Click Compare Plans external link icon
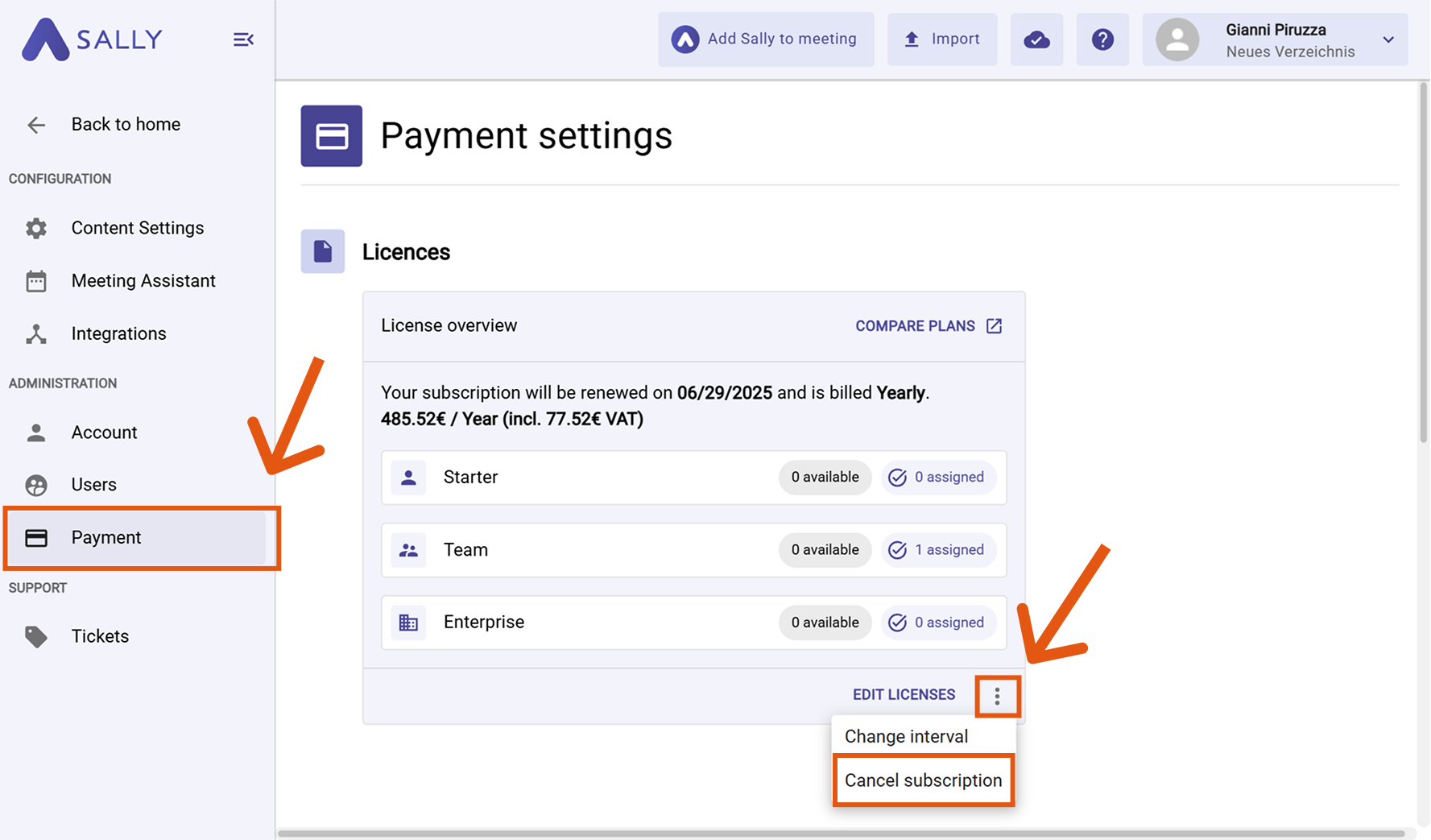Screen dimensions: 1431x840 point(995,326)
